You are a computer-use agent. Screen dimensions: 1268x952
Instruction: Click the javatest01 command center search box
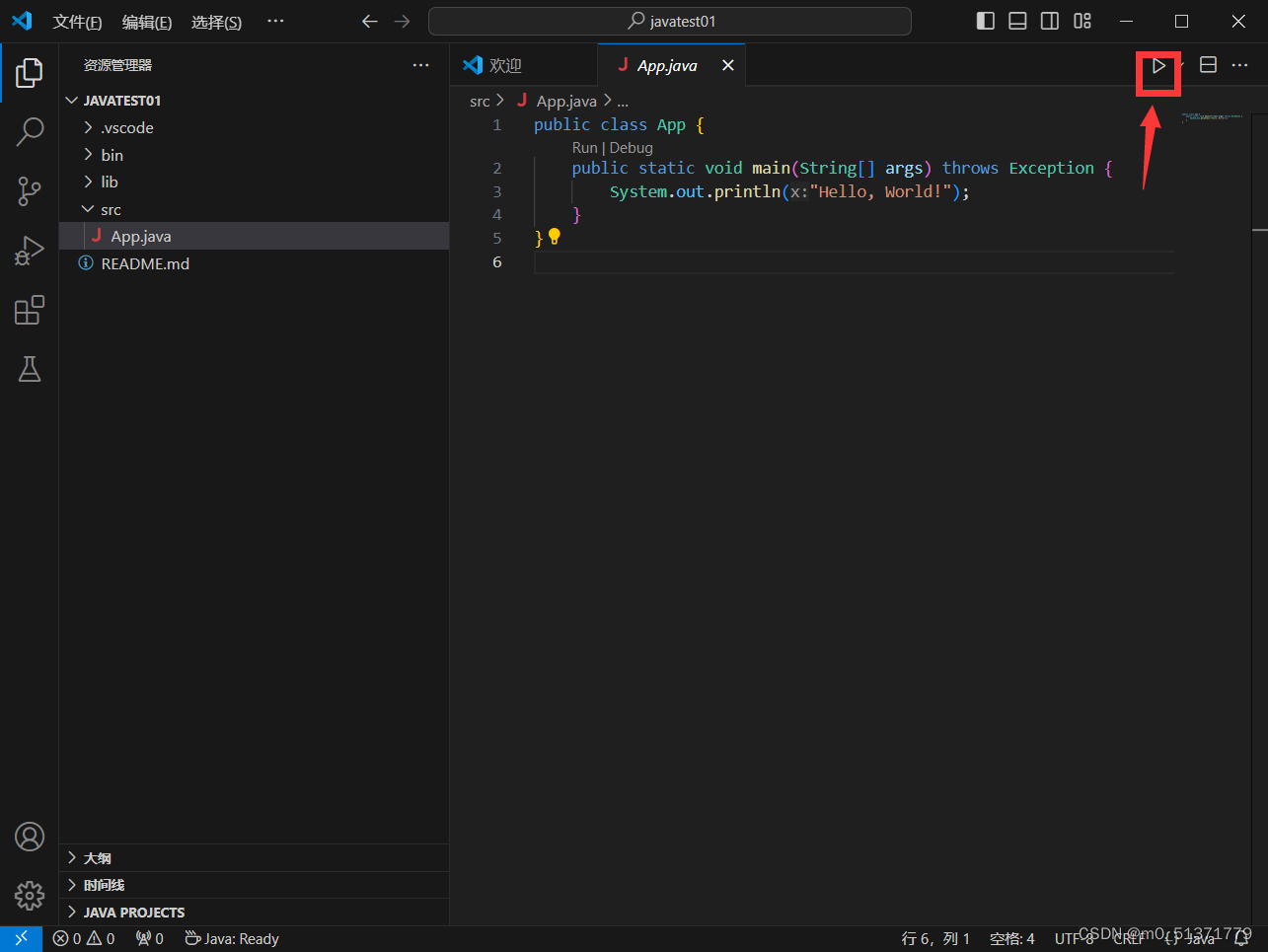tap(669, 21)
